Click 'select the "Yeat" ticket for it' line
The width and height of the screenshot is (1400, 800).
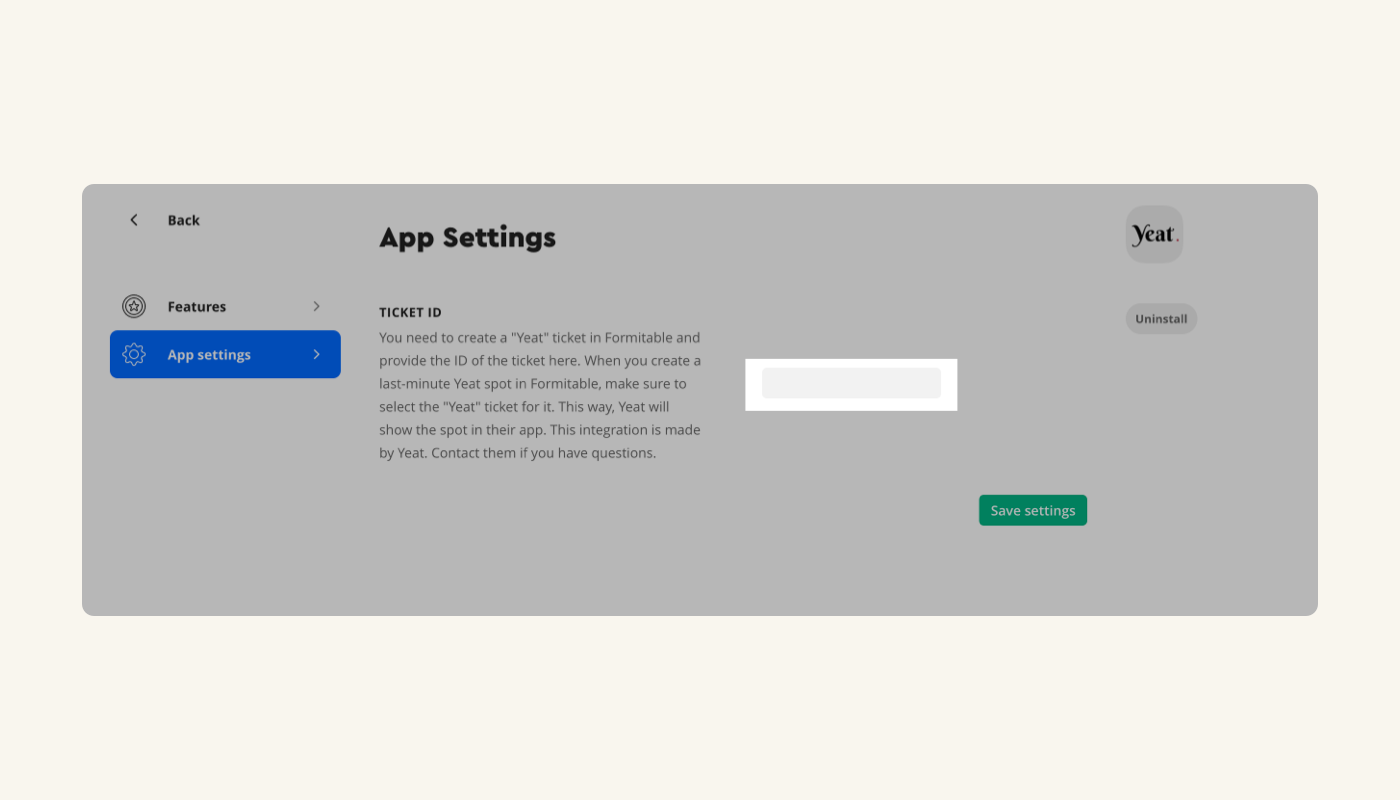(524, 407)
